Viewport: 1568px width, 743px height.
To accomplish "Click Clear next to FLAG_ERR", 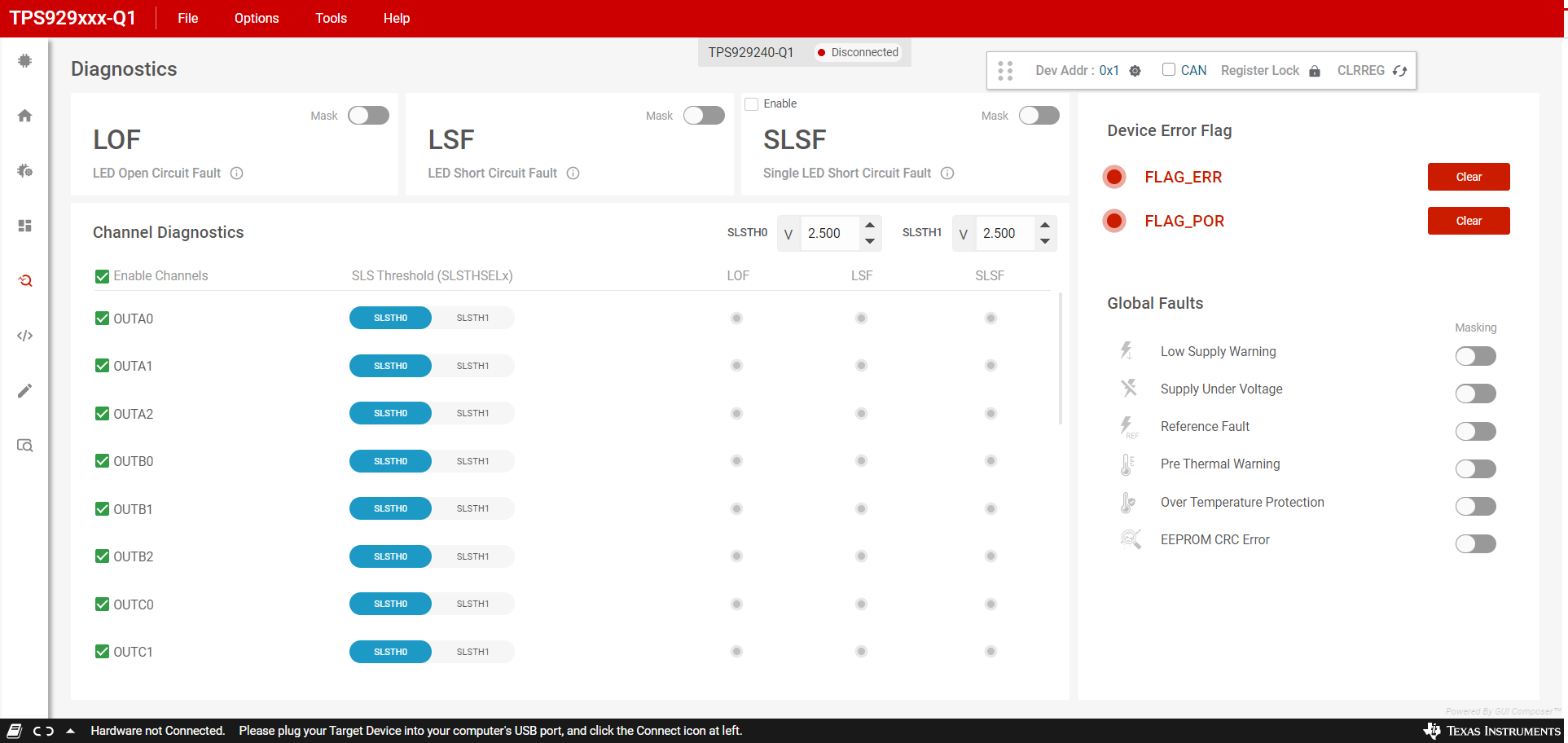I will click(1468, 177).
